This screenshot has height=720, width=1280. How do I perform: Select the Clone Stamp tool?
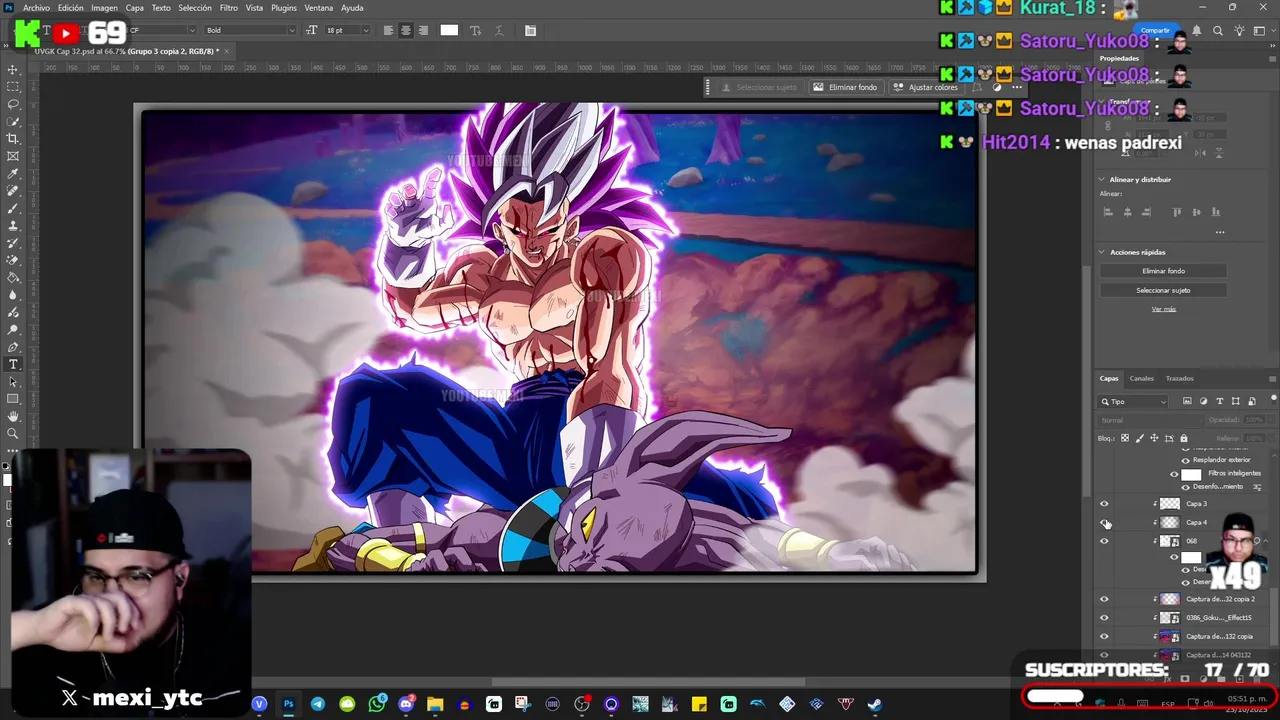(x=13, y=226)
